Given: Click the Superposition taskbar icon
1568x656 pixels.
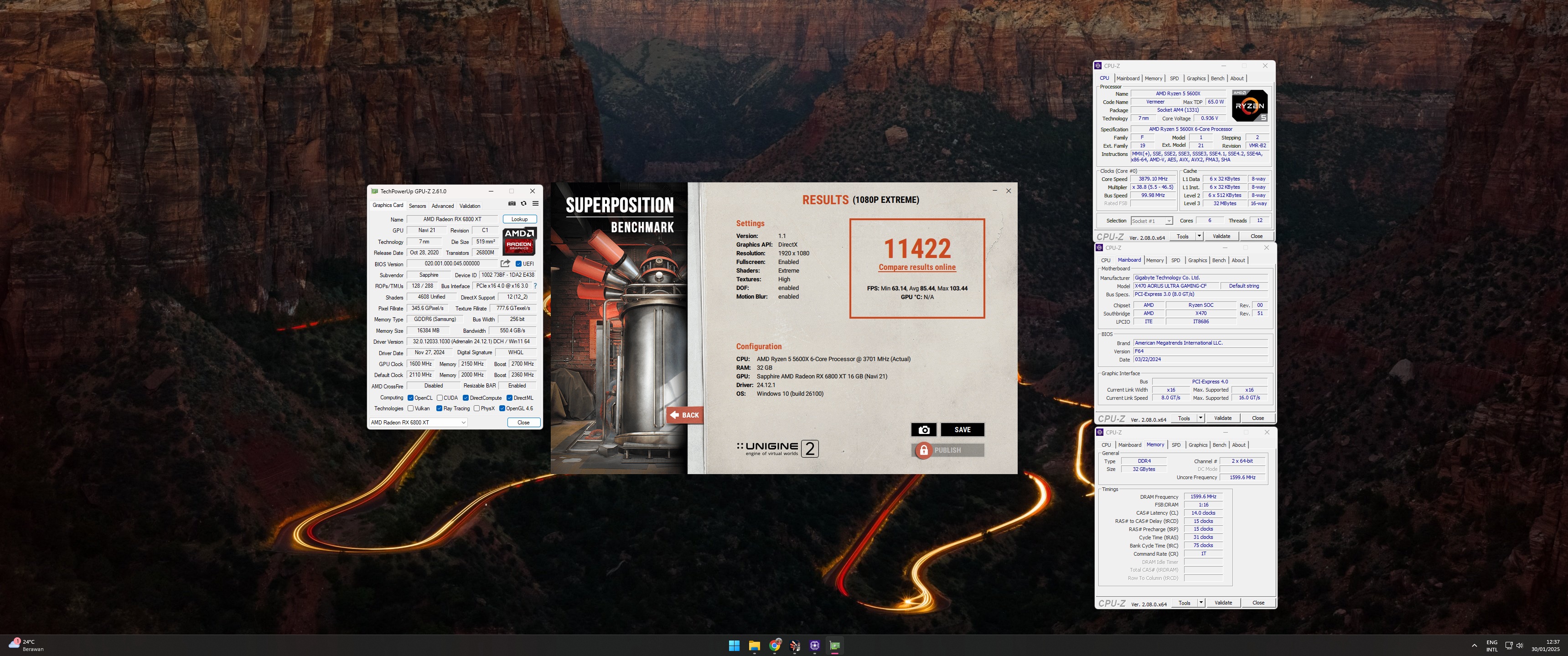Looking at the screenshot, I should coord(794,646).
